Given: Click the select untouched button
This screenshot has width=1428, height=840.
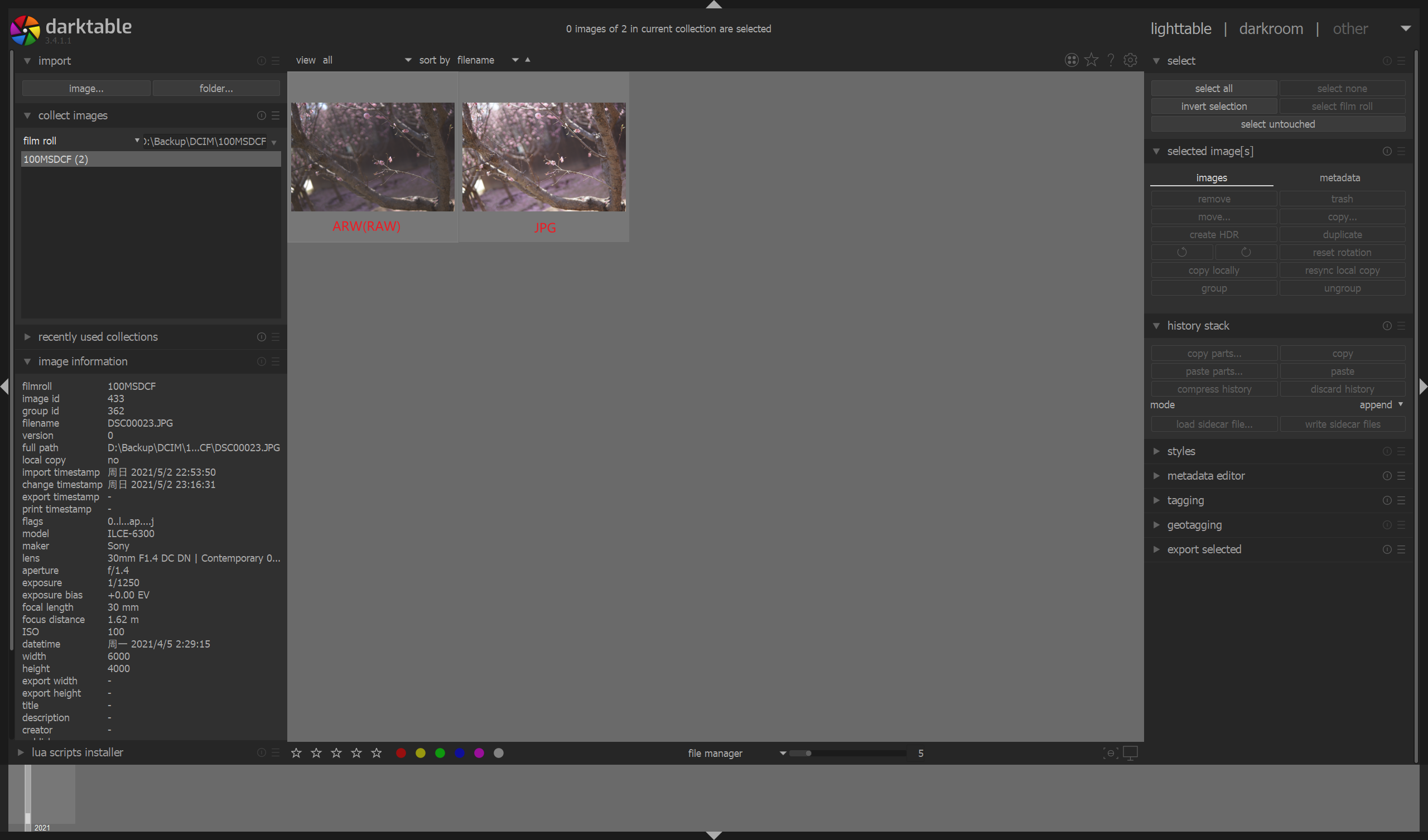Looking at the screenshot, I should (x=1278, y=124).
